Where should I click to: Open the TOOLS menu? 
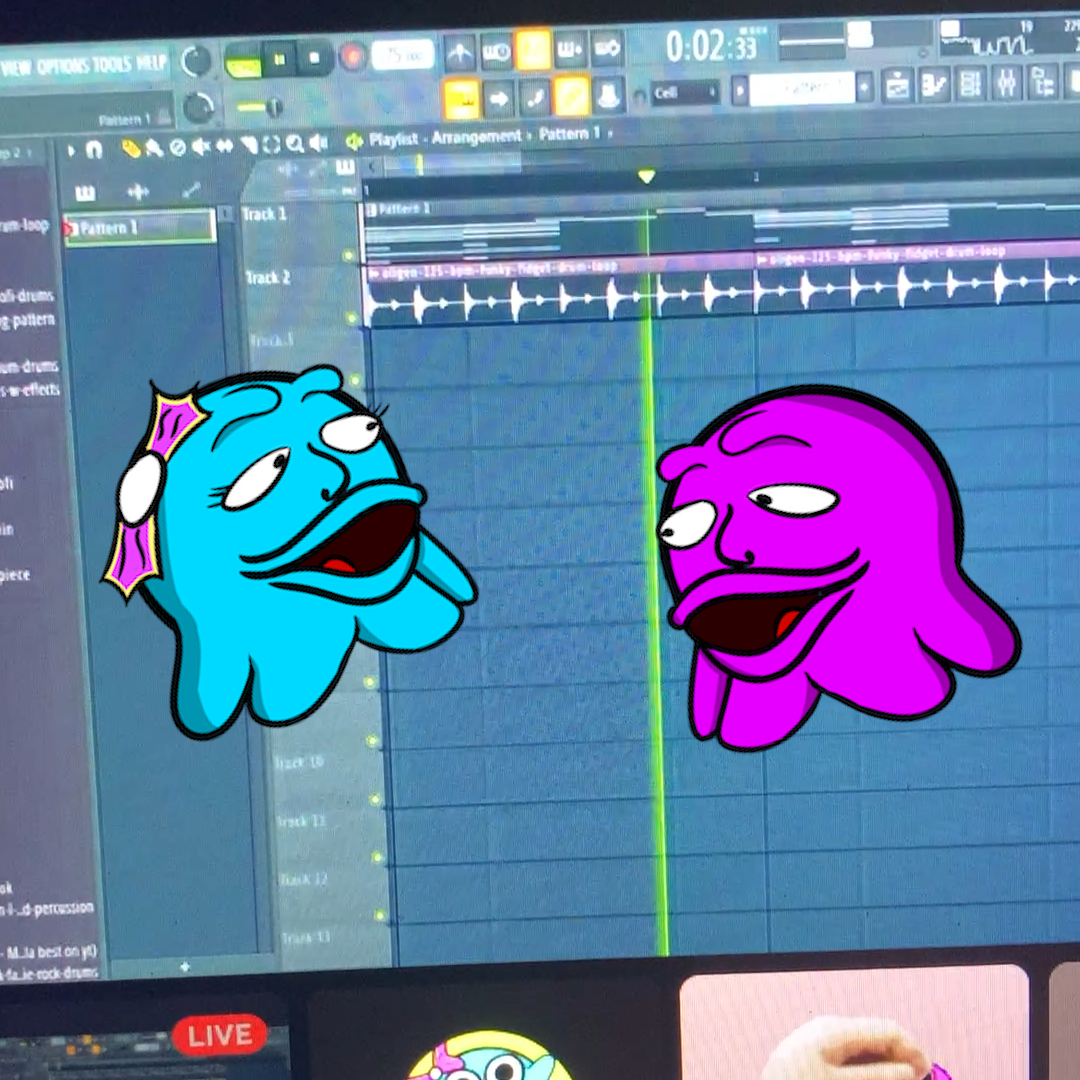111,64
